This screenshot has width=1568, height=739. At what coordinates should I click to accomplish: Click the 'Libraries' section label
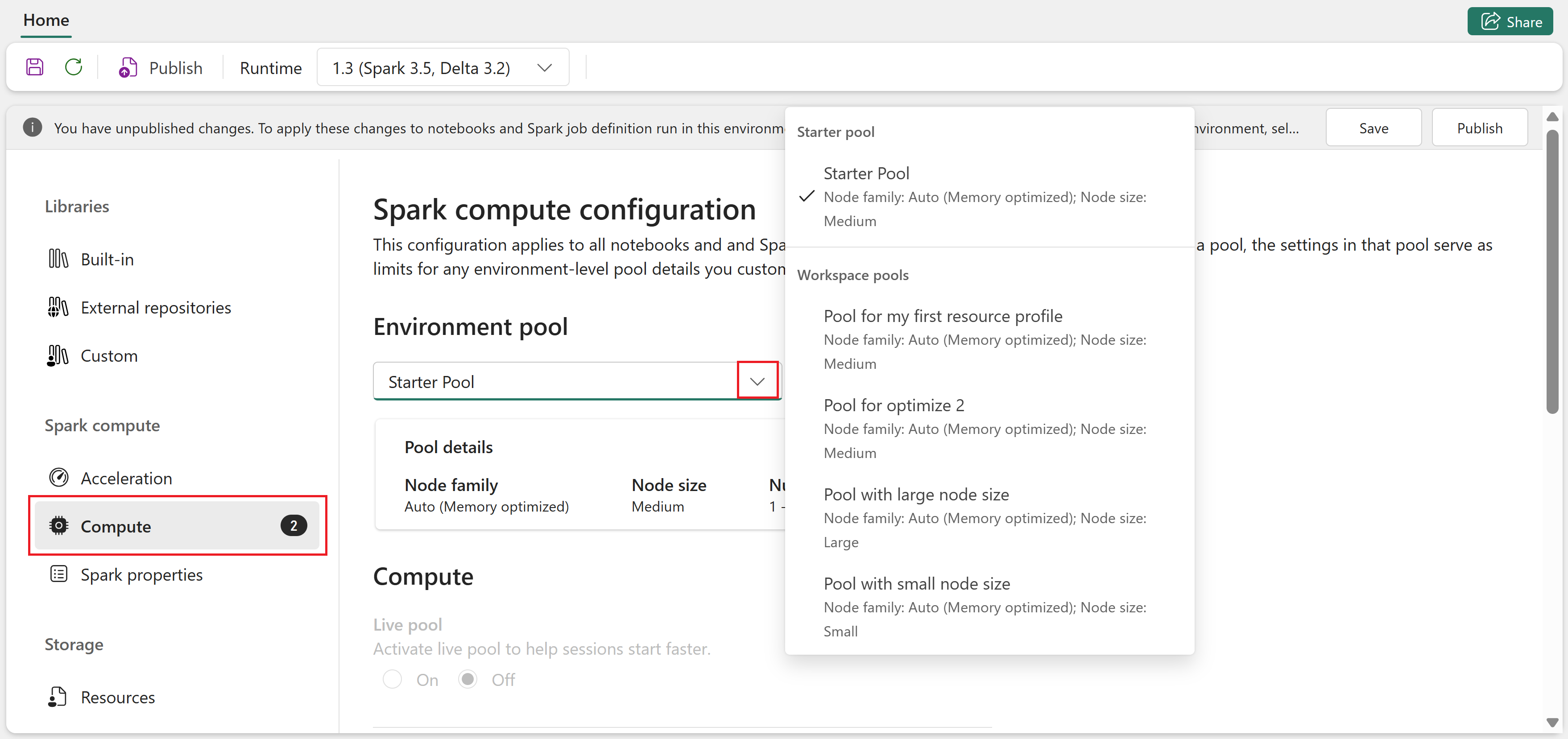[77, 206]
